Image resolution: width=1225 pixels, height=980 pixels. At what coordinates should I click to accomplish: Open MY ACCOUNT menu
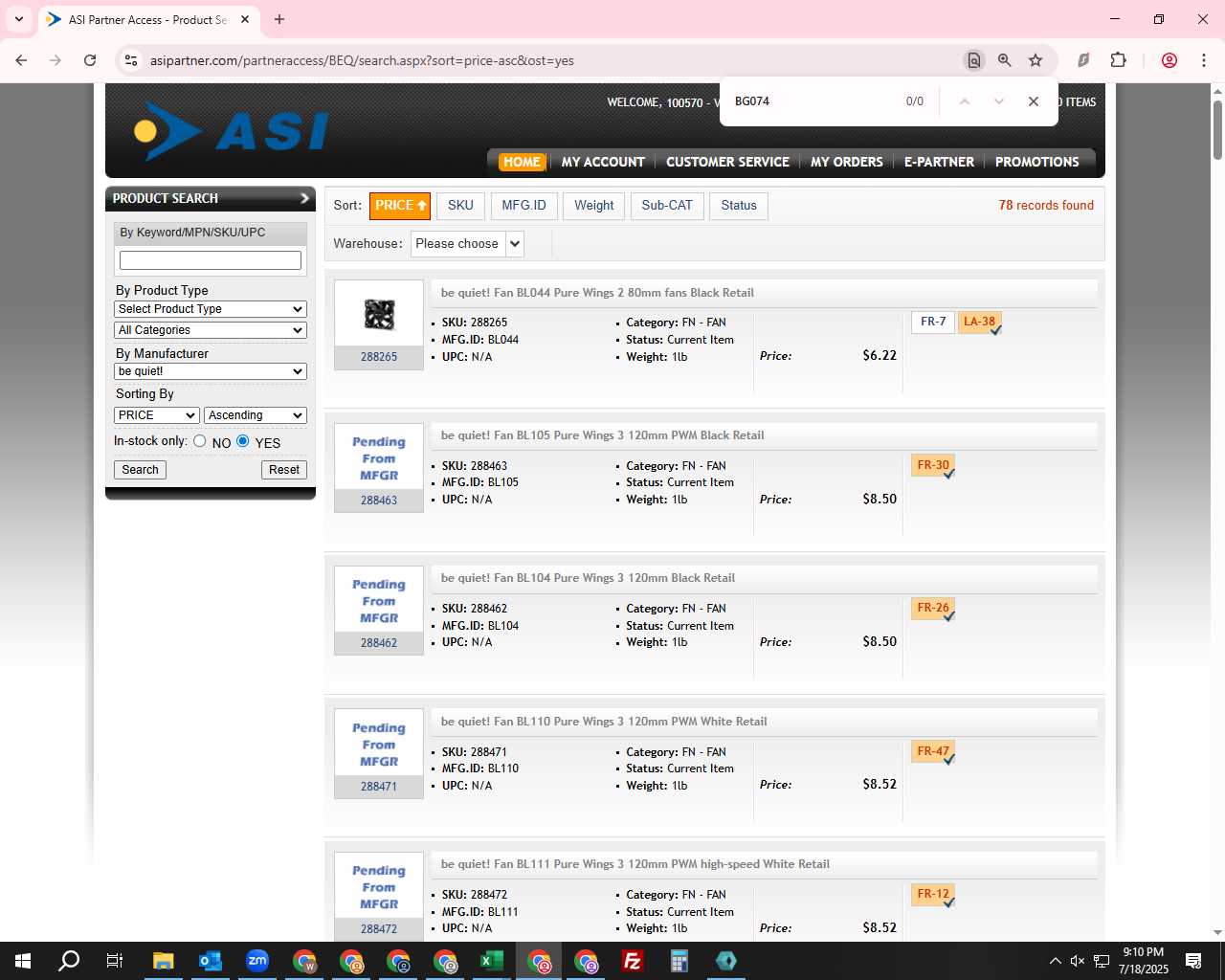tap(603, 162)
